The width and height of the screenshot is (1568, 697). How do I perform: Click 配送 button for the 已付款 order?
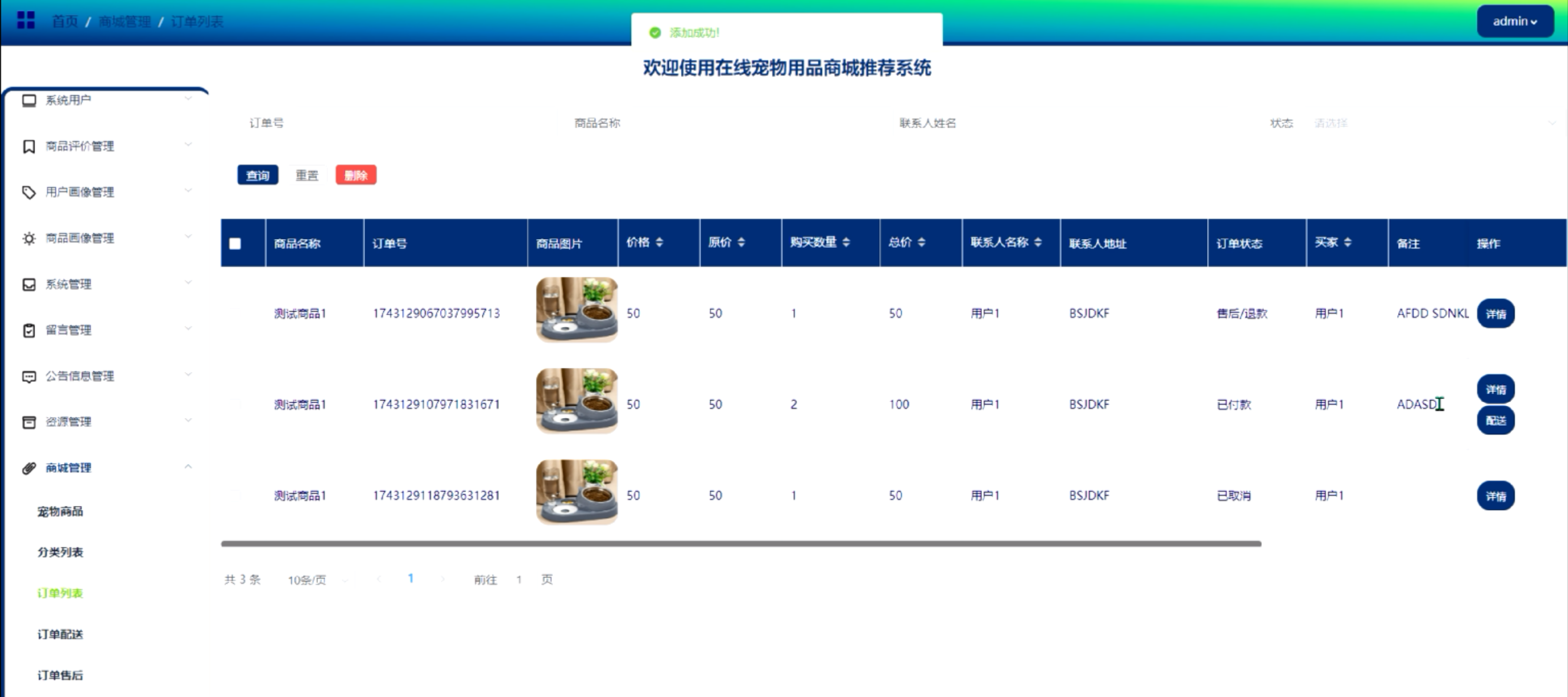[x=1495, y=421]
